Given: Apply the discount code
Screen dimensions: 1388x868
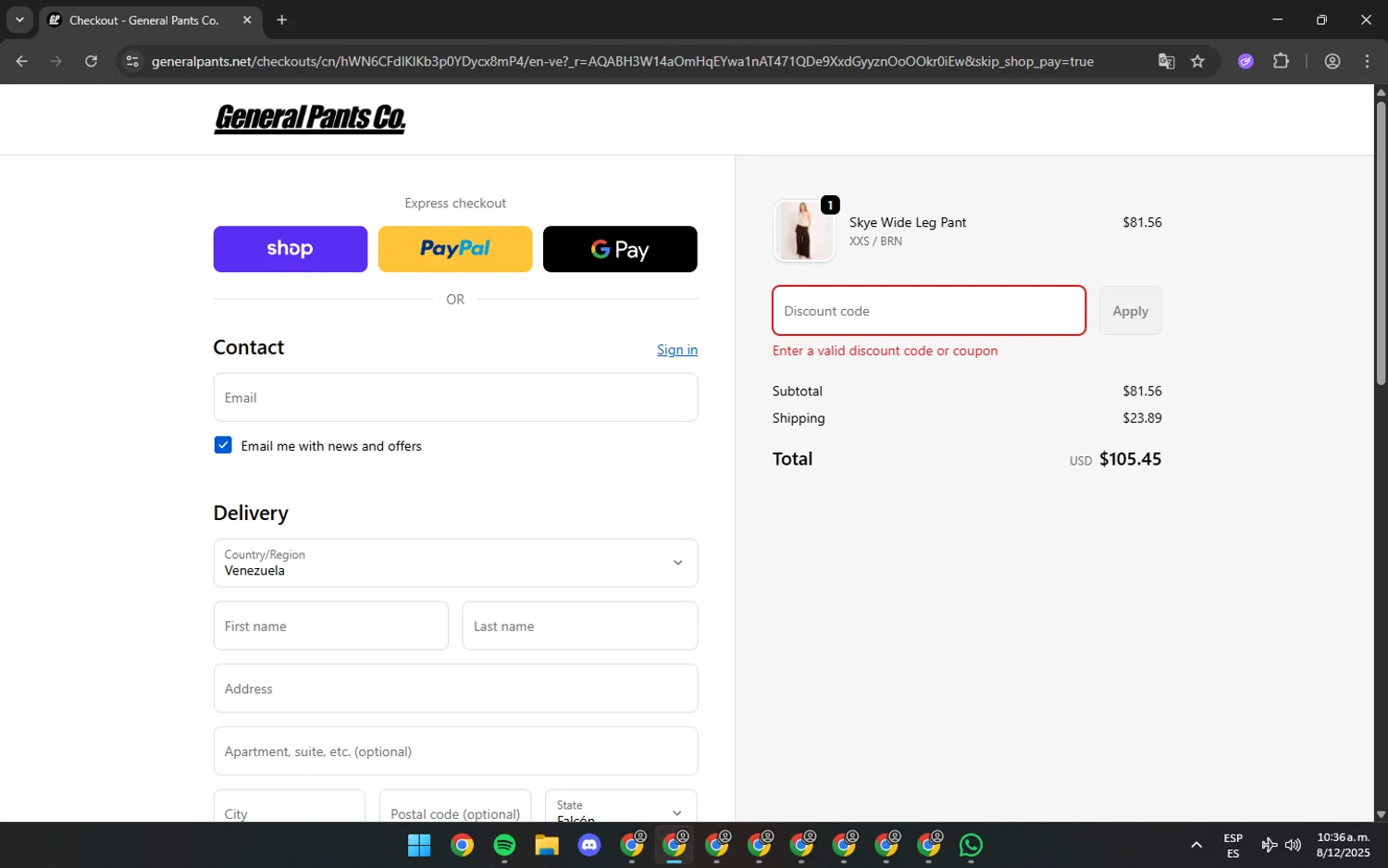Looking at the screenshot, I should (x=1130, y=311).
